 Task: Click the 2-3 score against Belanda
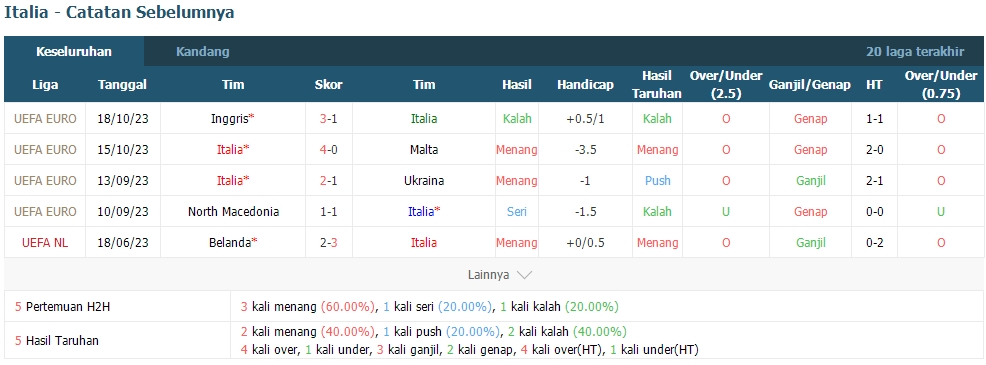point(328,242)
